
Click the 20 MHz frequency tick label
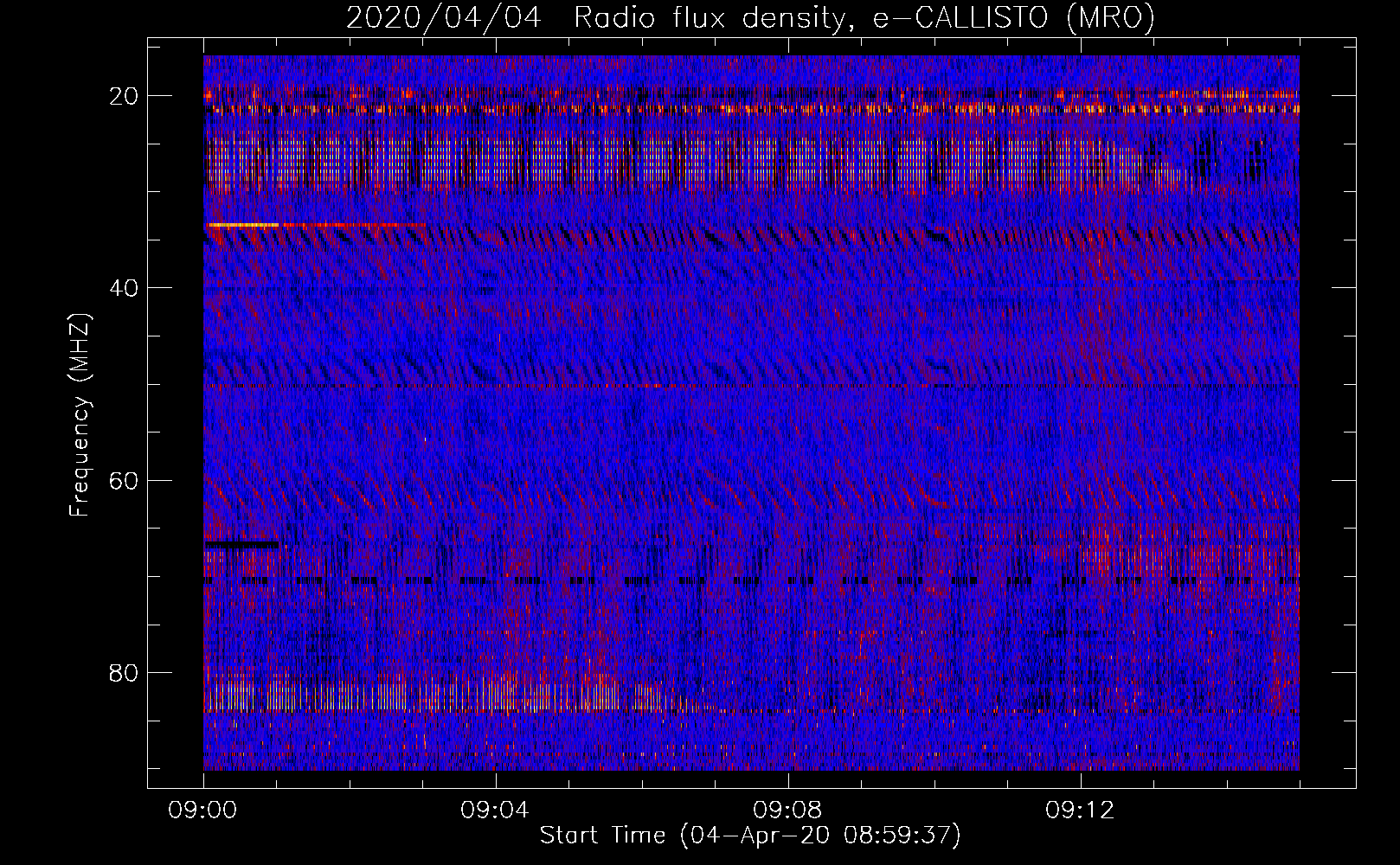coord(125,96)
